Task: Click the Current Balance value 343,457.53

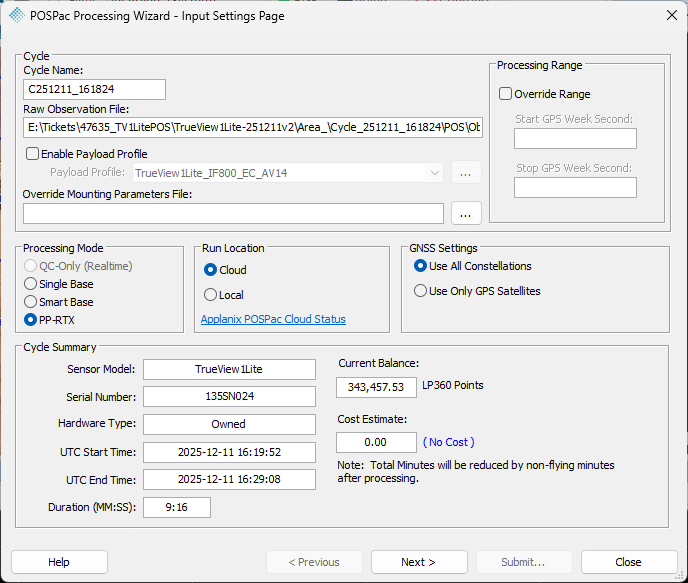Action: (x=376, y=387)
